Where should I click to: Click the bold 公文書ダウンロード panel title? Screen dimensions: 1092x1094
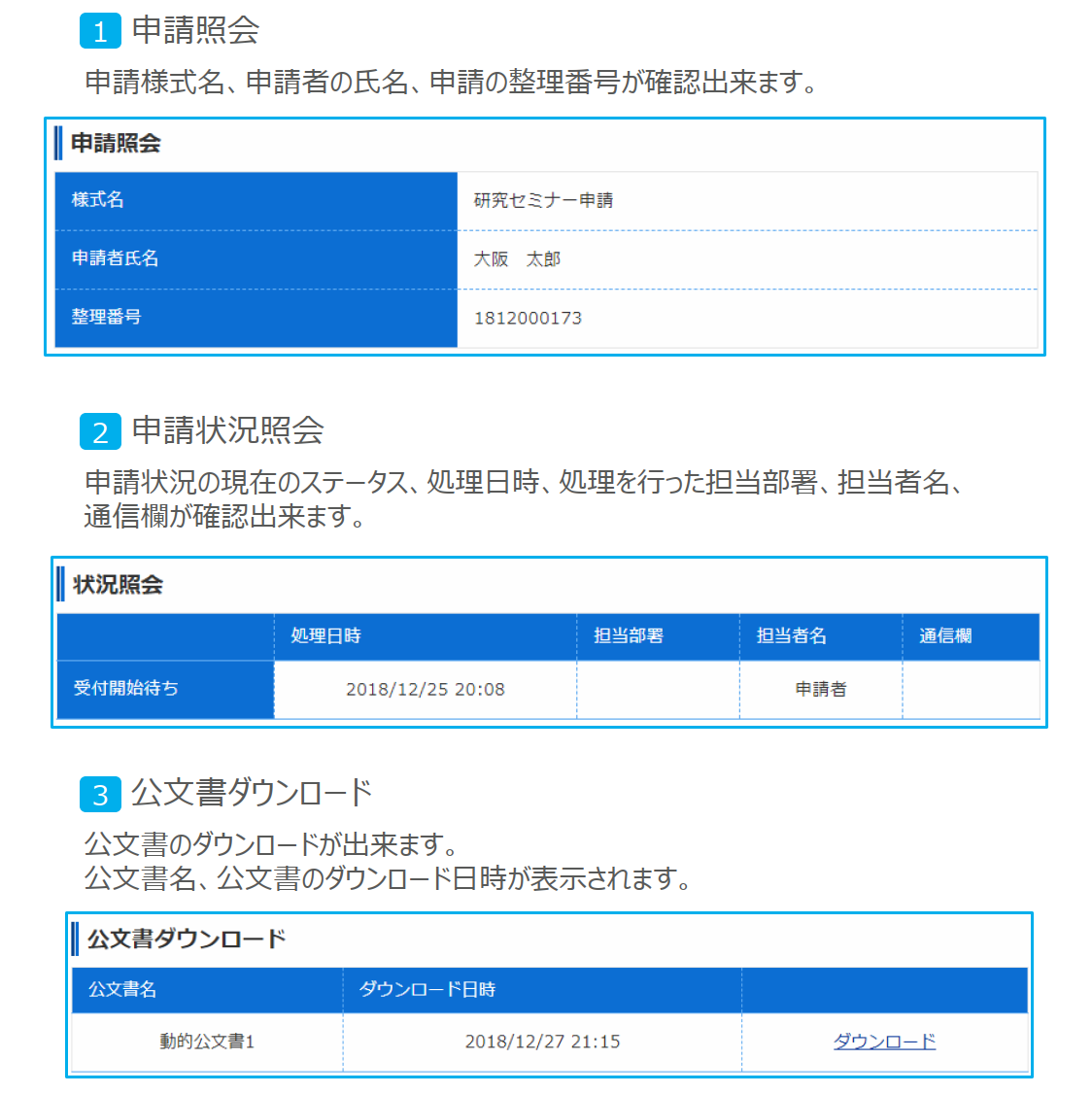pyautogui.click(x=187, y=940)
